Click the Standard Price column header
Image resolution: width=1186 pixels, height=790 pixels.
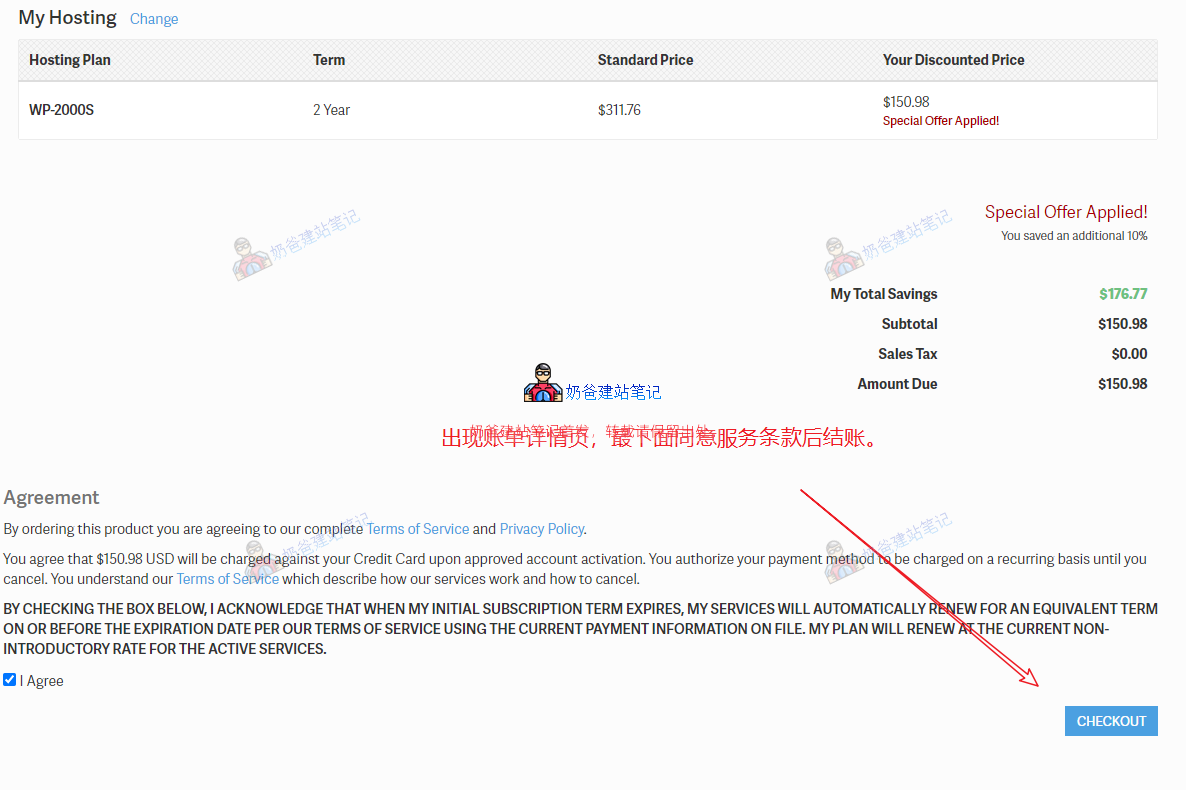645,60
